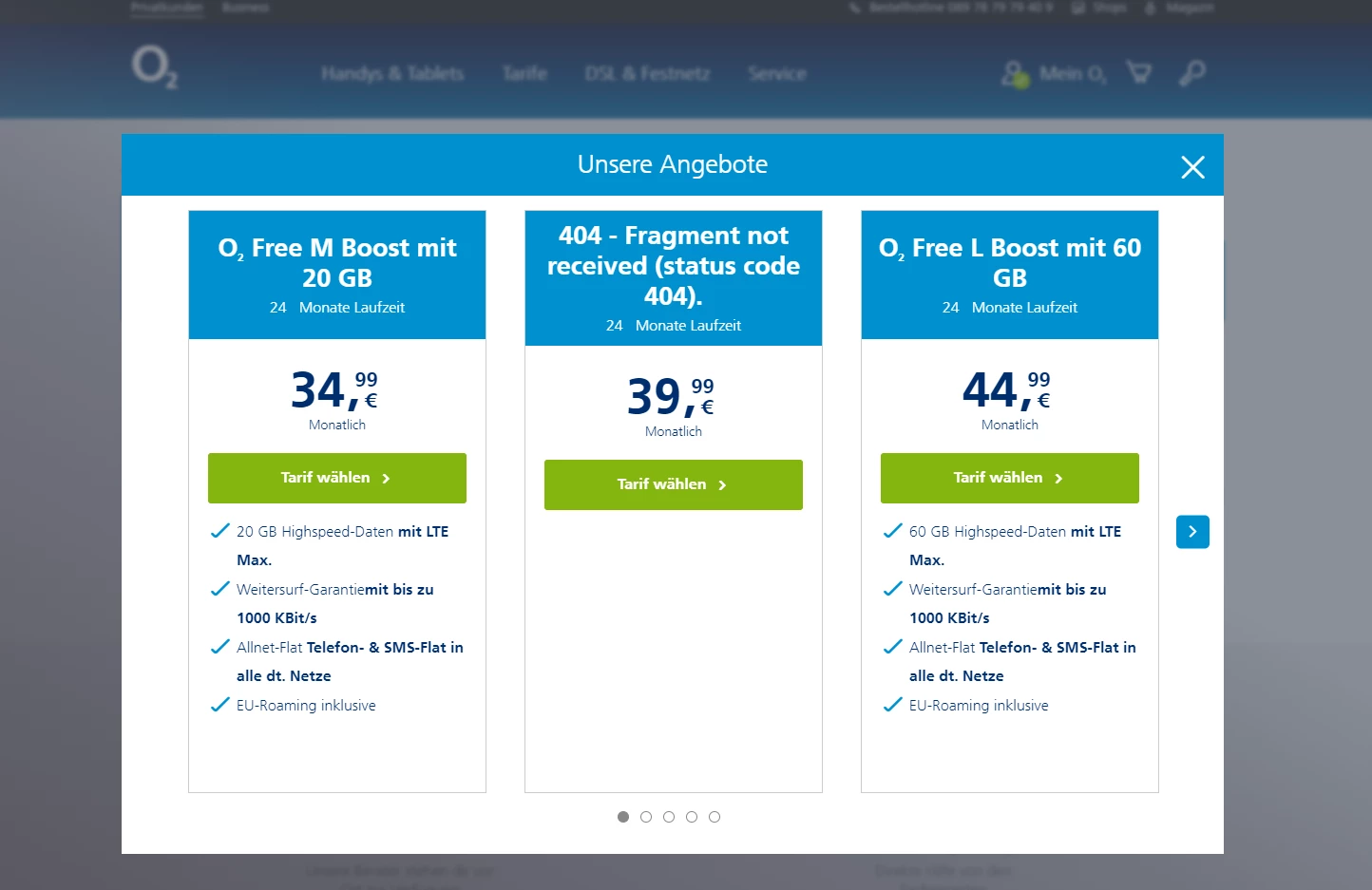Switch to the Privatkunden tab
This screenshot has width=1372, height=890.
167,8
